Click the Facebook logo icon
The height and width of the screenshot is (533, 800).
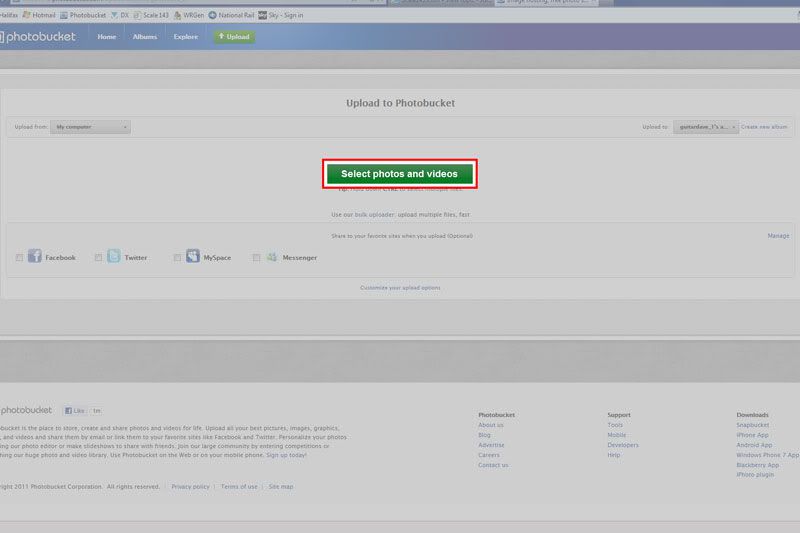point(35,256)
